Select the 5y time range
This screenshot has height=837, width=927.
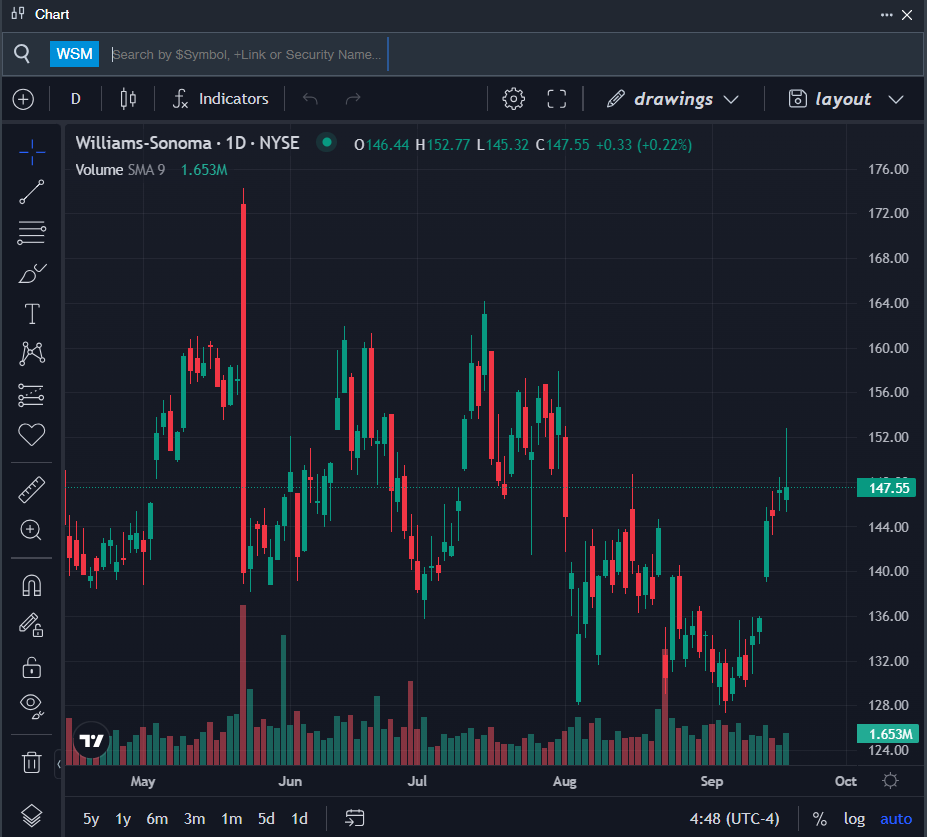(91, 819)
